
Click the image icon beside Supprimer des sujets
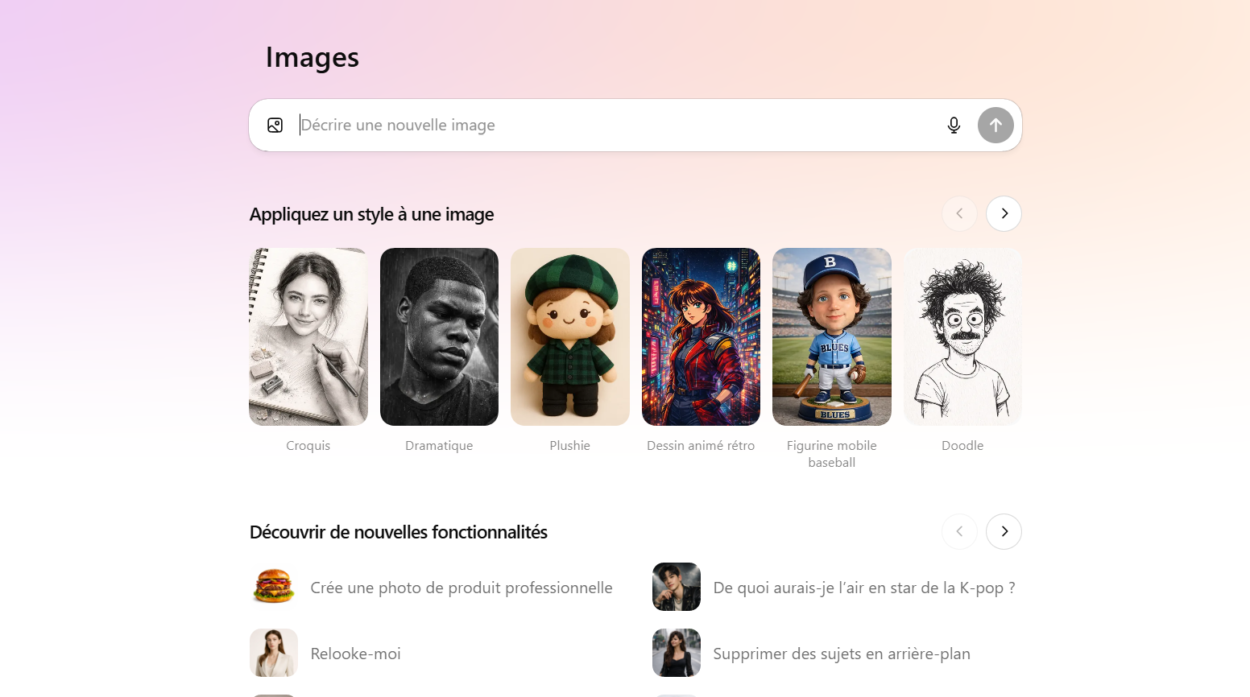pos(676,652)
